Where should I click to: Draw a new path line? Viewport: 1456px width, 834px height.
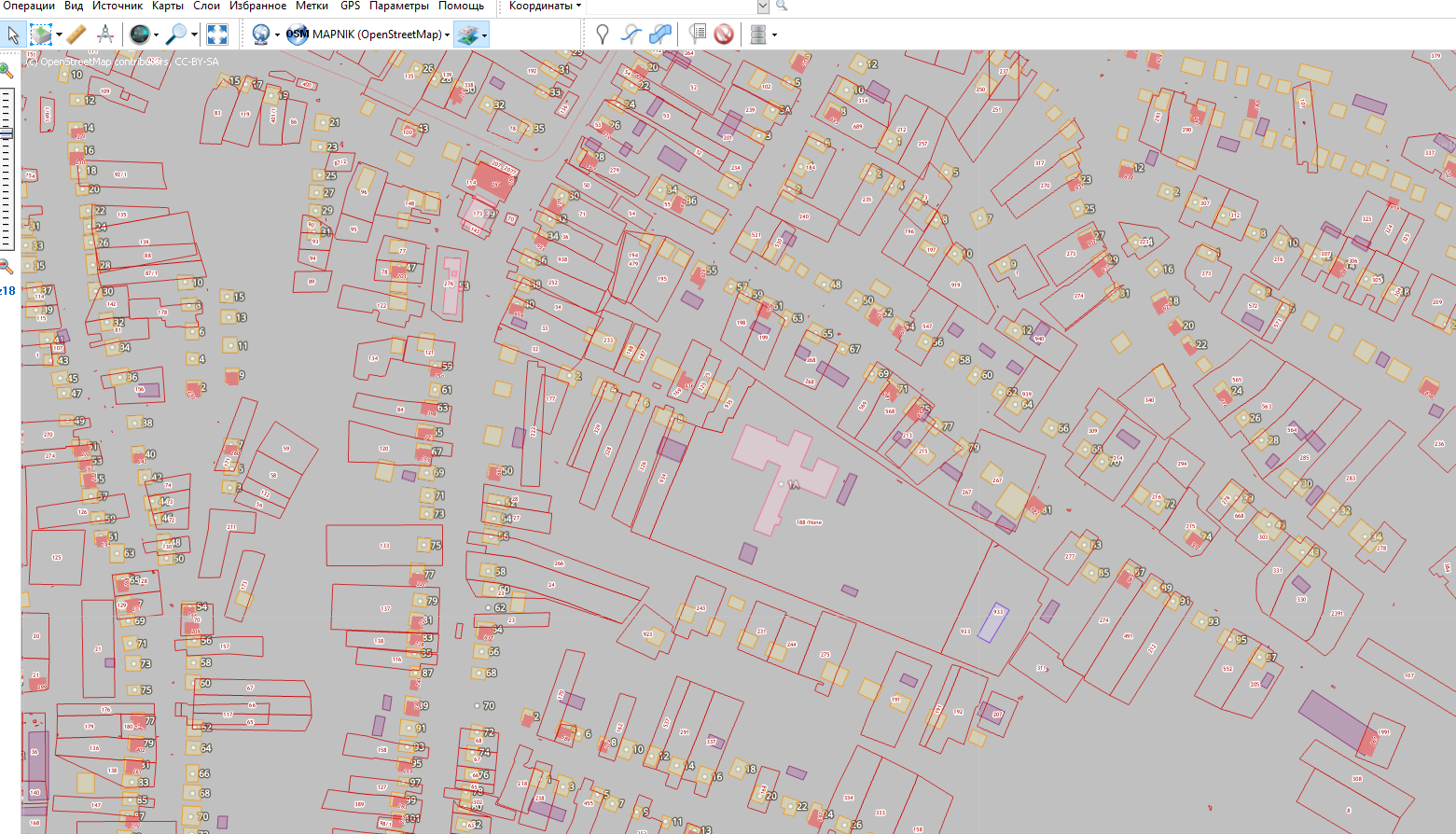631,35
